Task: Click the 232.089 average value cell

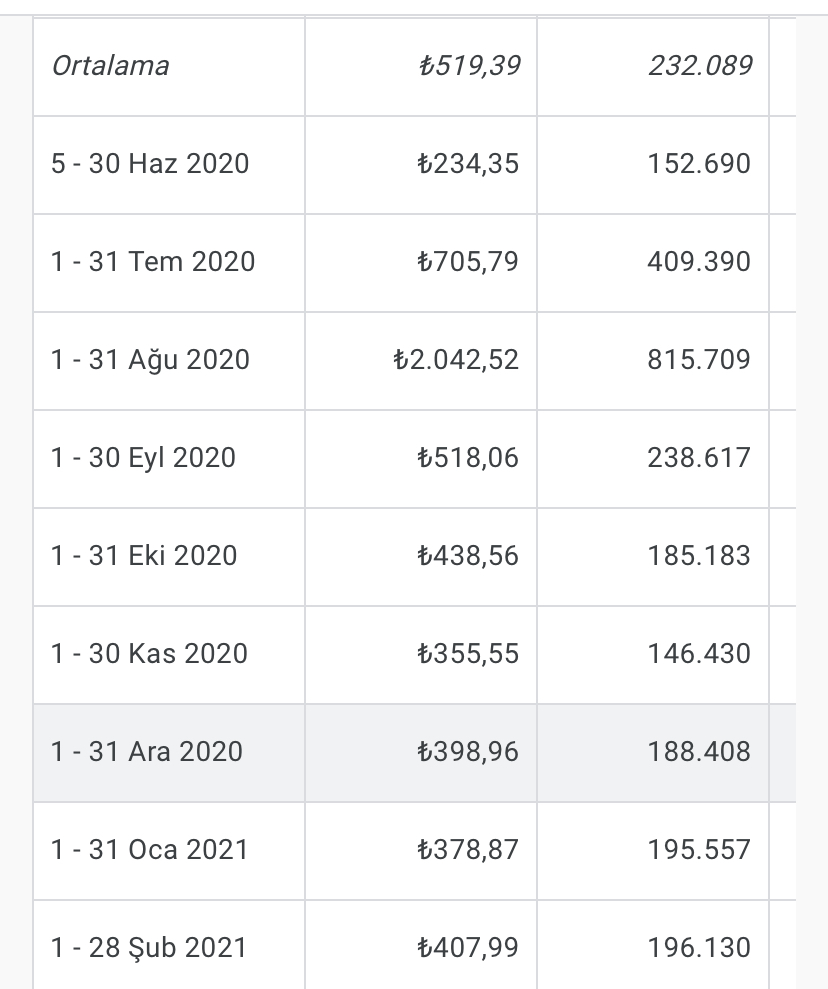Action: (x=653, y=67)
